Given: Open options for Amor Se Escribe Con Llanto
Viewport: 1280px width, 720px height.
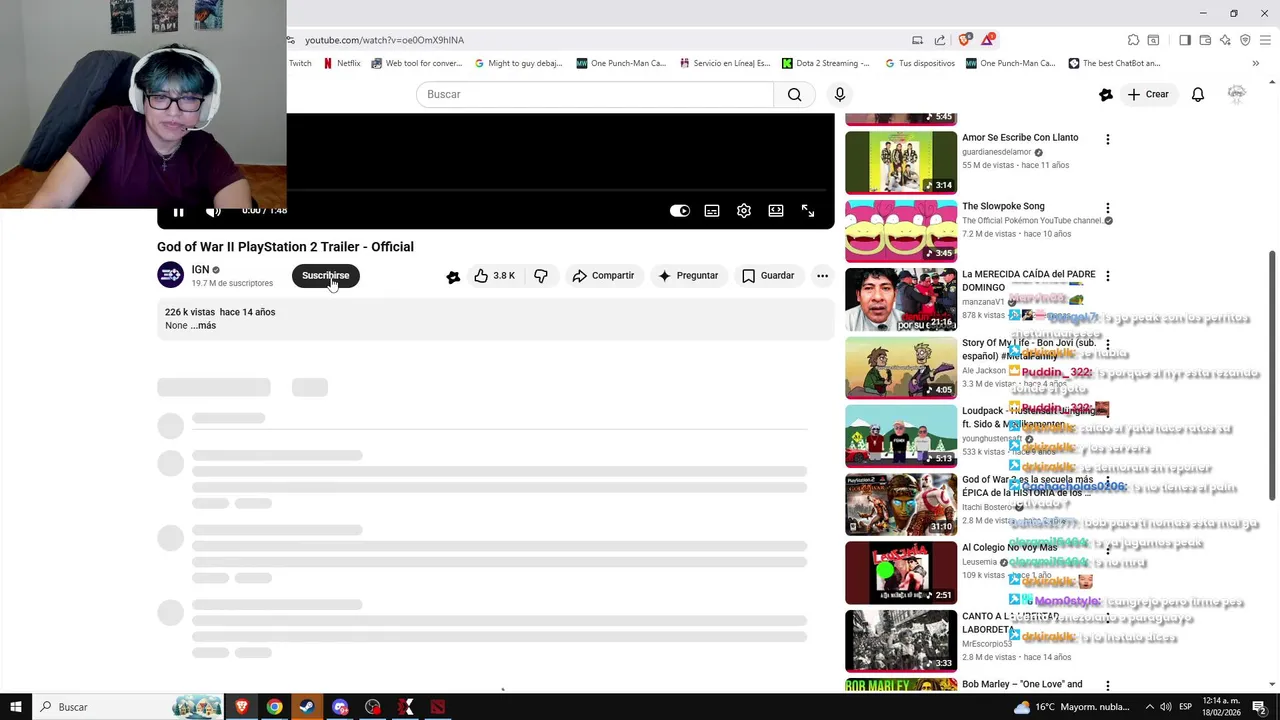Looking at the screenshot, I should [x=1107, y=139].
